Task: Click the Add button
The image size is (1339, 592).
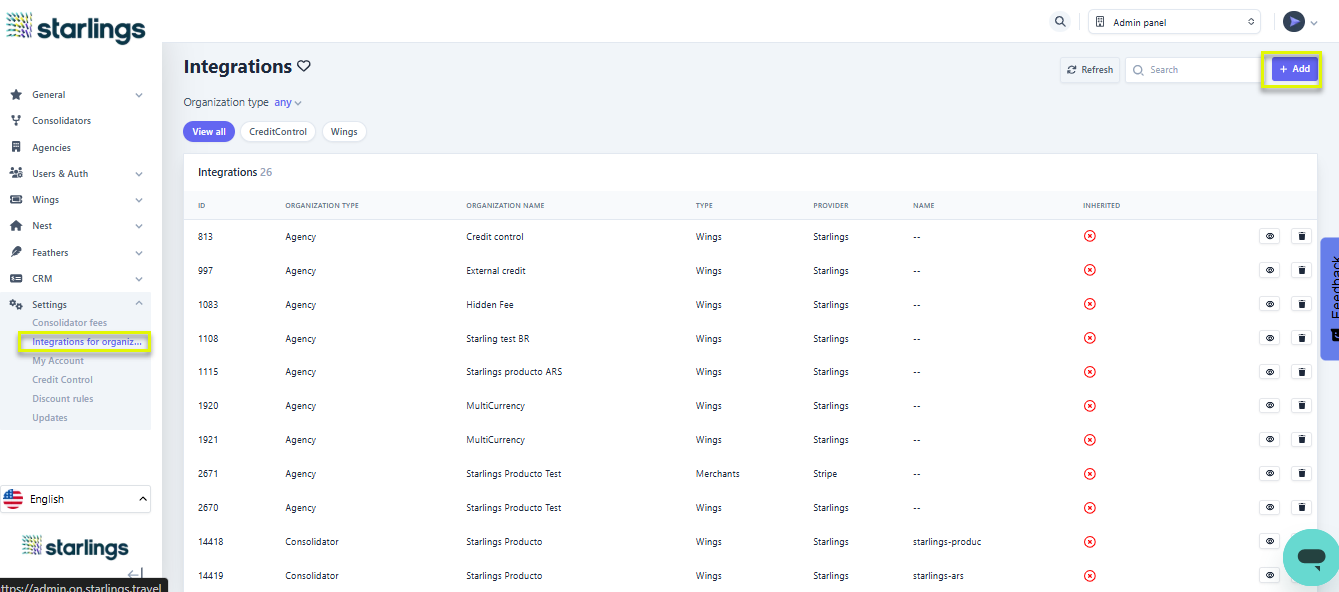Action: (x=1294, y=69)
